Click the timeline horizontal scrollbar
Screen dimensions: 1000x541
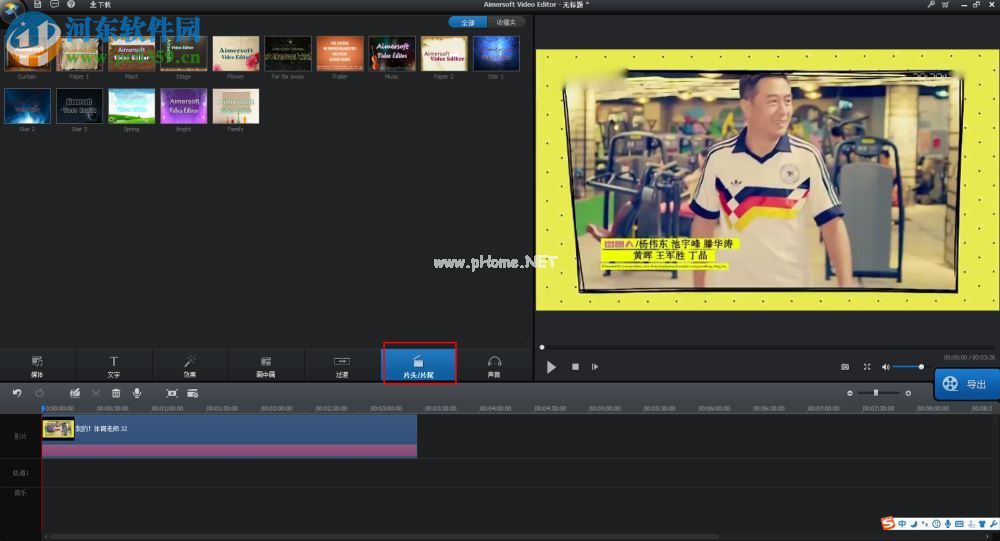[x=383, y=537]
